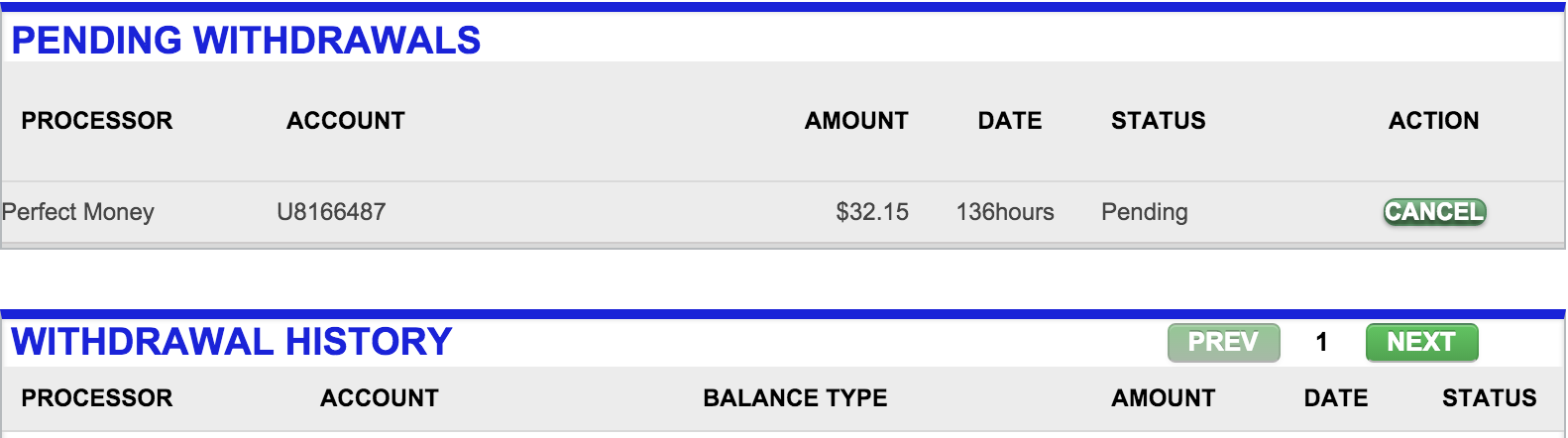Image resolution: width=1568 pixels, height=438 pixels.
Task: Click Processor column header in Pending Withdrawals
Action: point(97,121)
